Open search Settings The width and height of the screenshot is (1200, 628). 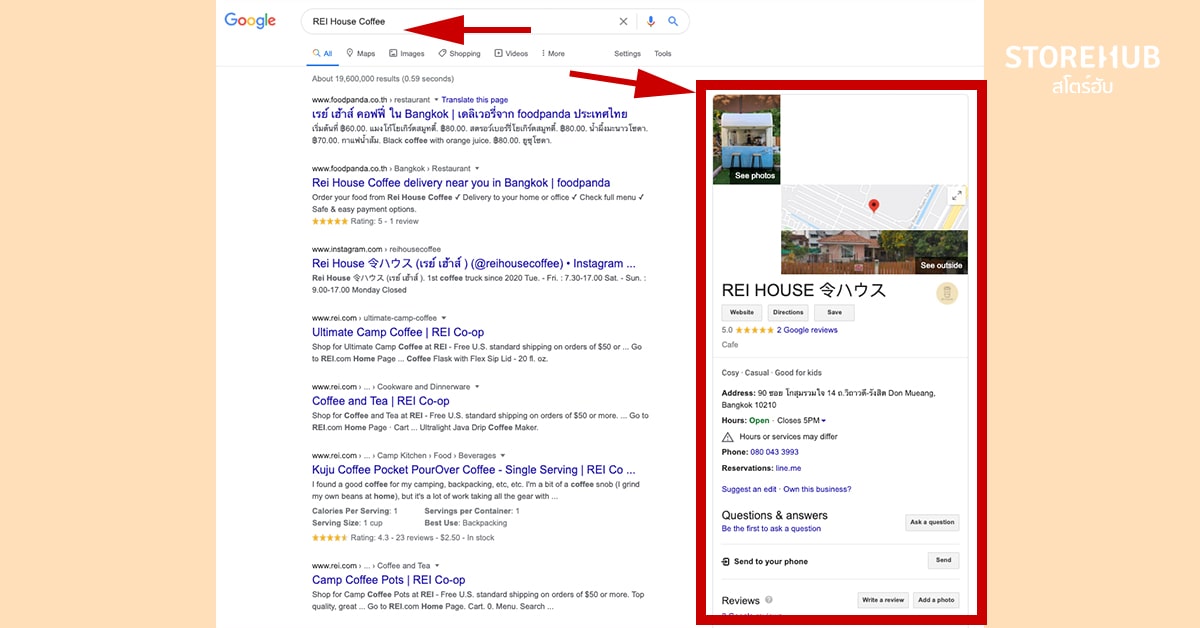click(627, 54)
